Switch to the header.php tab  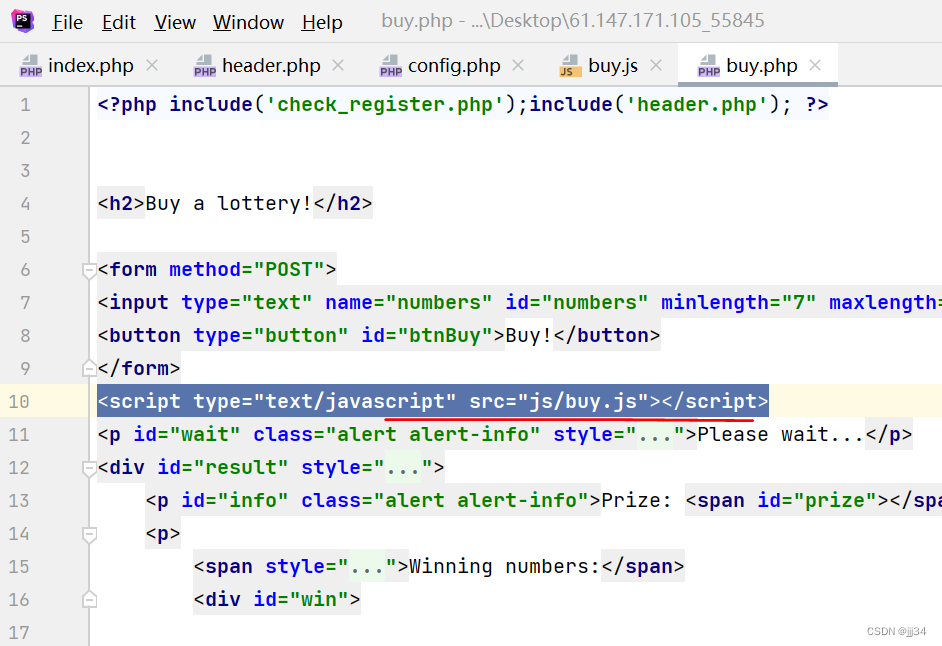pyautogui.click(x=271, y=66)
